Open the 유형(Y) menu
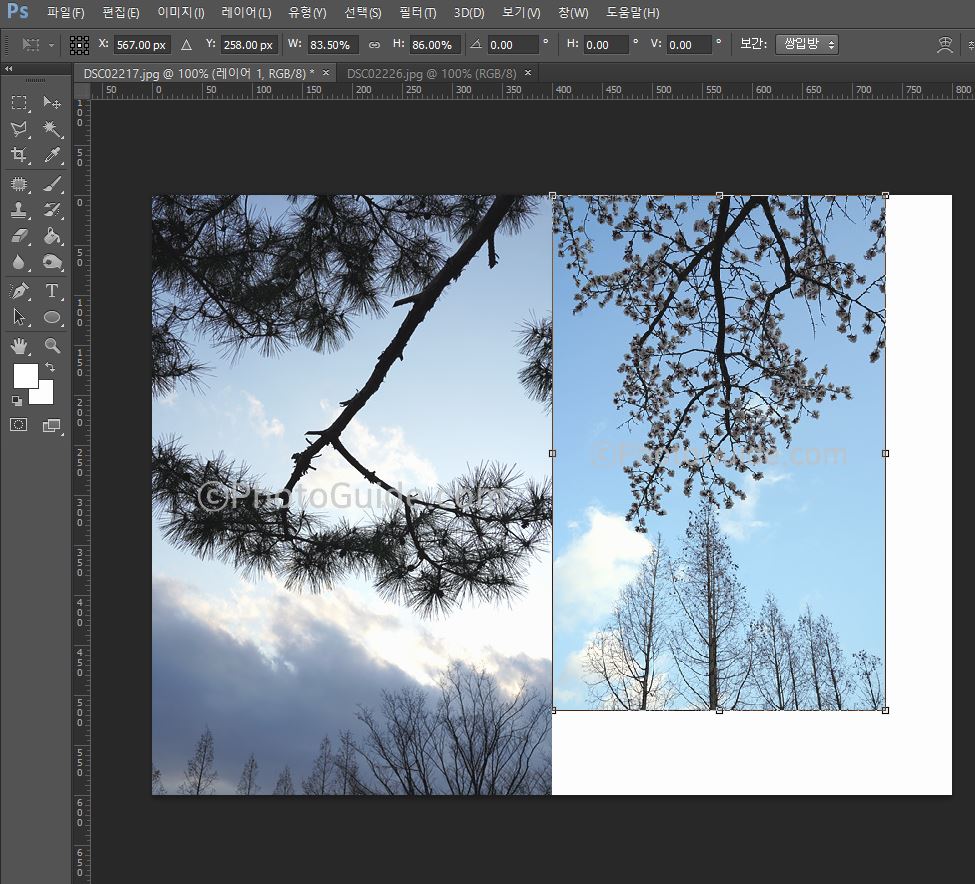Image resolution: width=975 pixels, height=884 pixels. pos(307,12)
